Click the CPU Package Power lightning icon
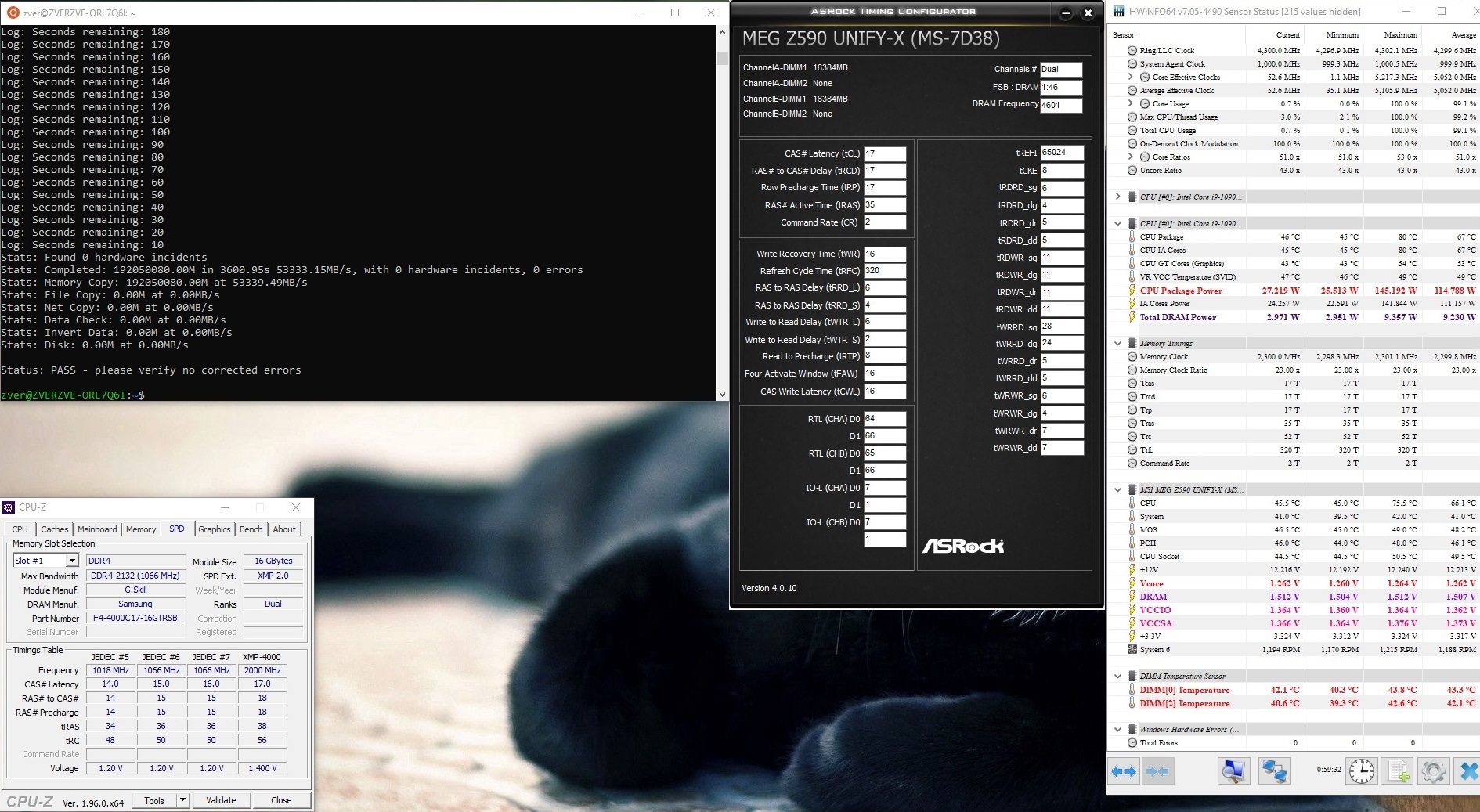 coord(1132,291)
